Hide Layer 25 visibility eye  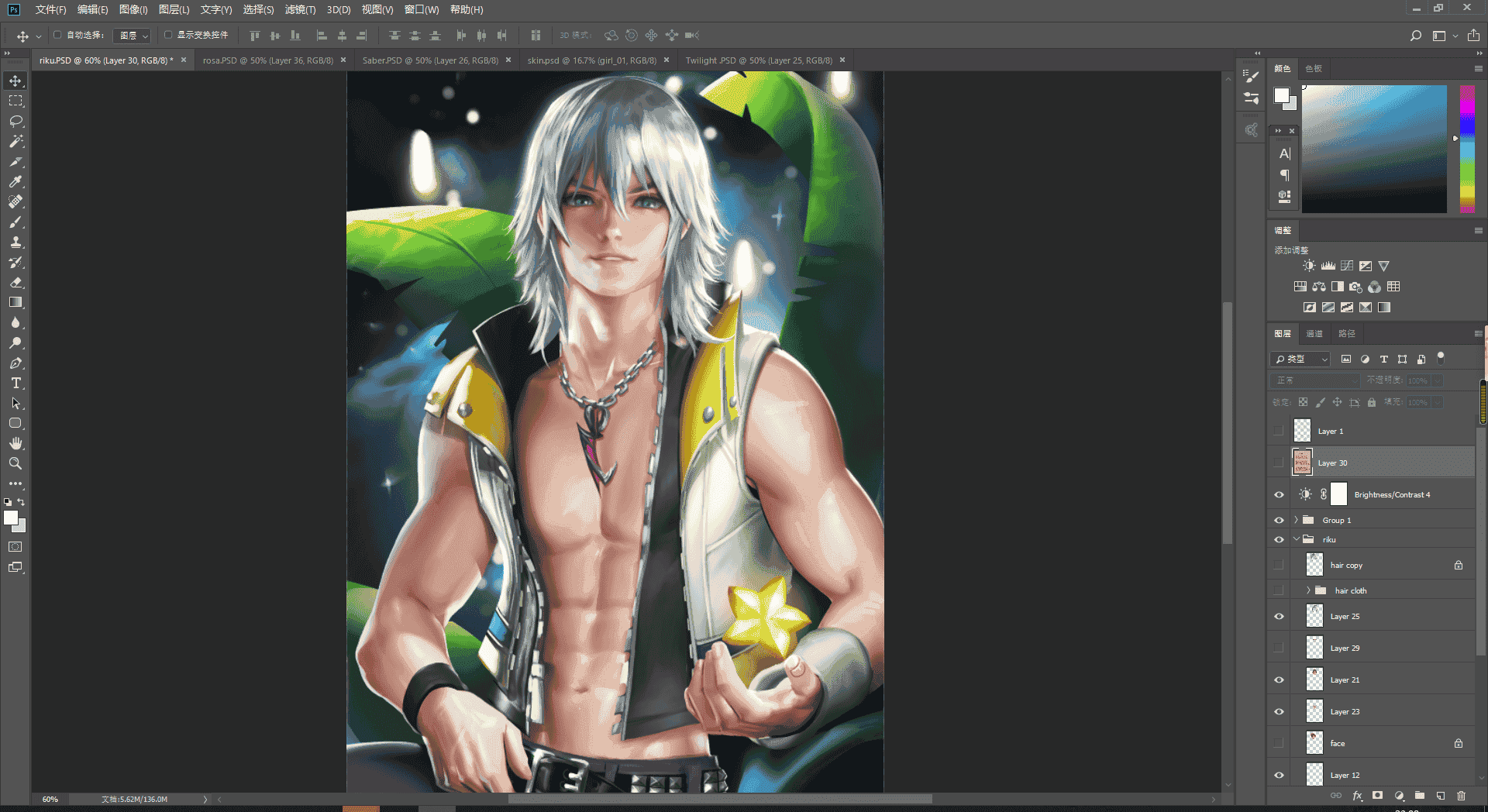click(x=1279, y=617)
